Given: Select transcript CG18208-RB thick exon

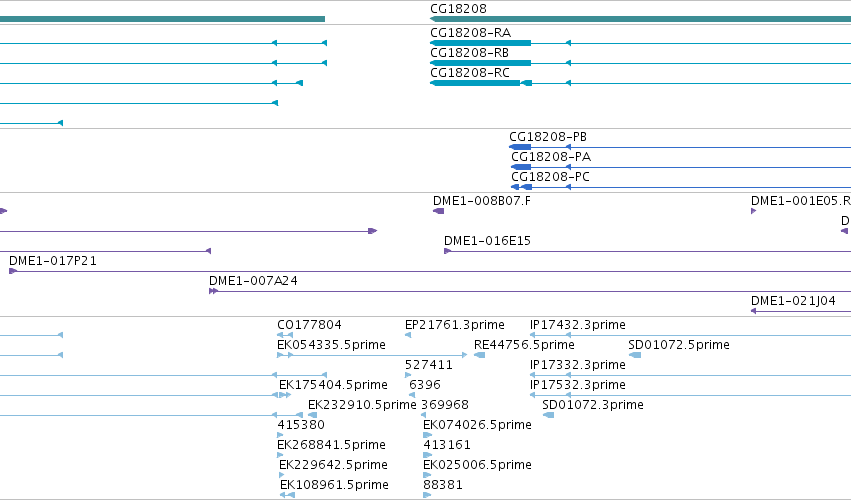Looking at the screenshot, I should tap(480, 63).
